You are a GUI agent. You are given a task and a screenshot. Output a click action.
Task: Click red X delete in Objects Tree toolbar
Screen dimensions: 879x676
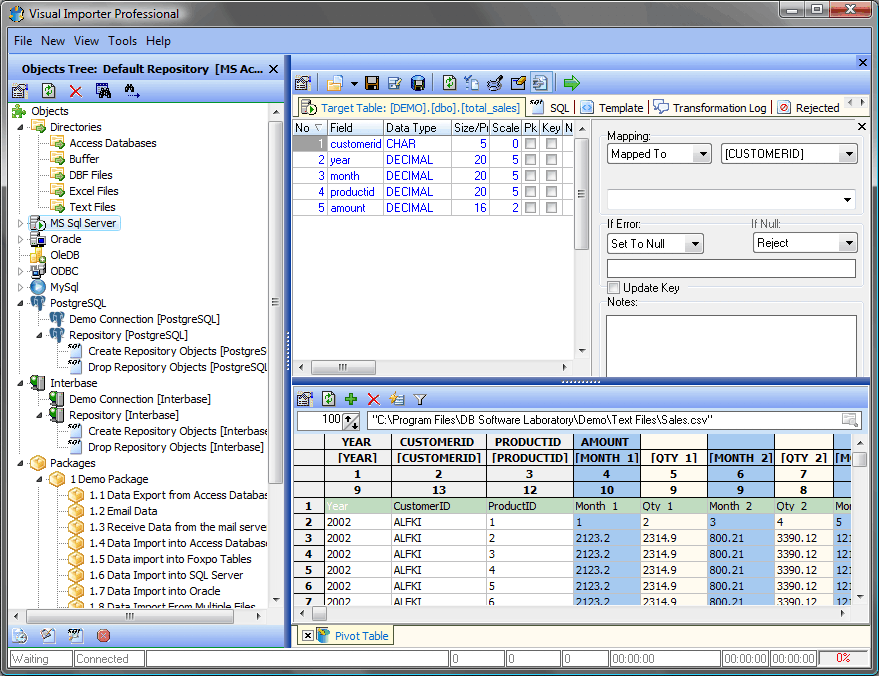pos(75,91)
